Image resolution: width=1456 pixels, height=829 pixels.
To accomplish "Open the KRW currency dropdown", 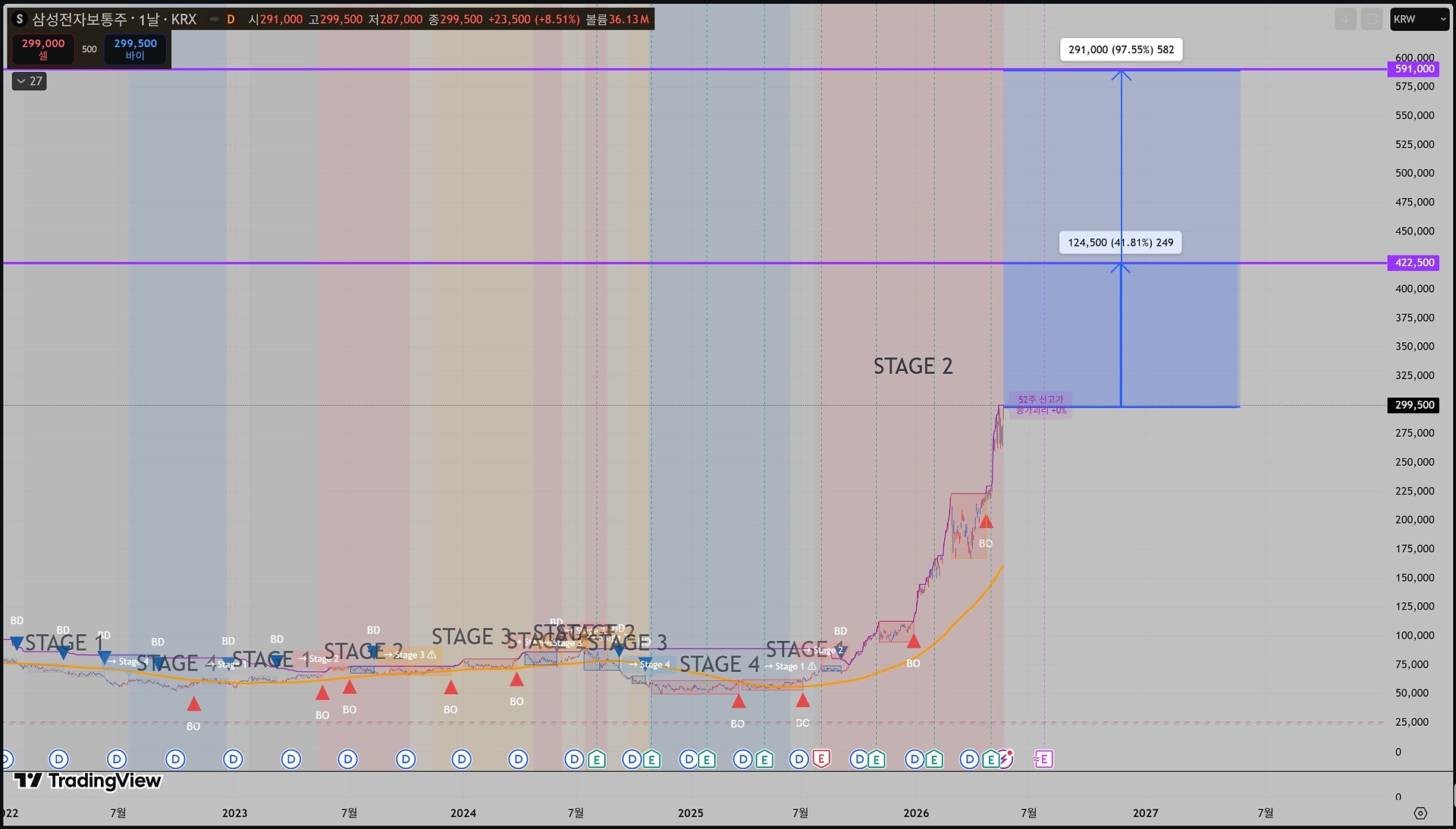I will point(1420,20).
